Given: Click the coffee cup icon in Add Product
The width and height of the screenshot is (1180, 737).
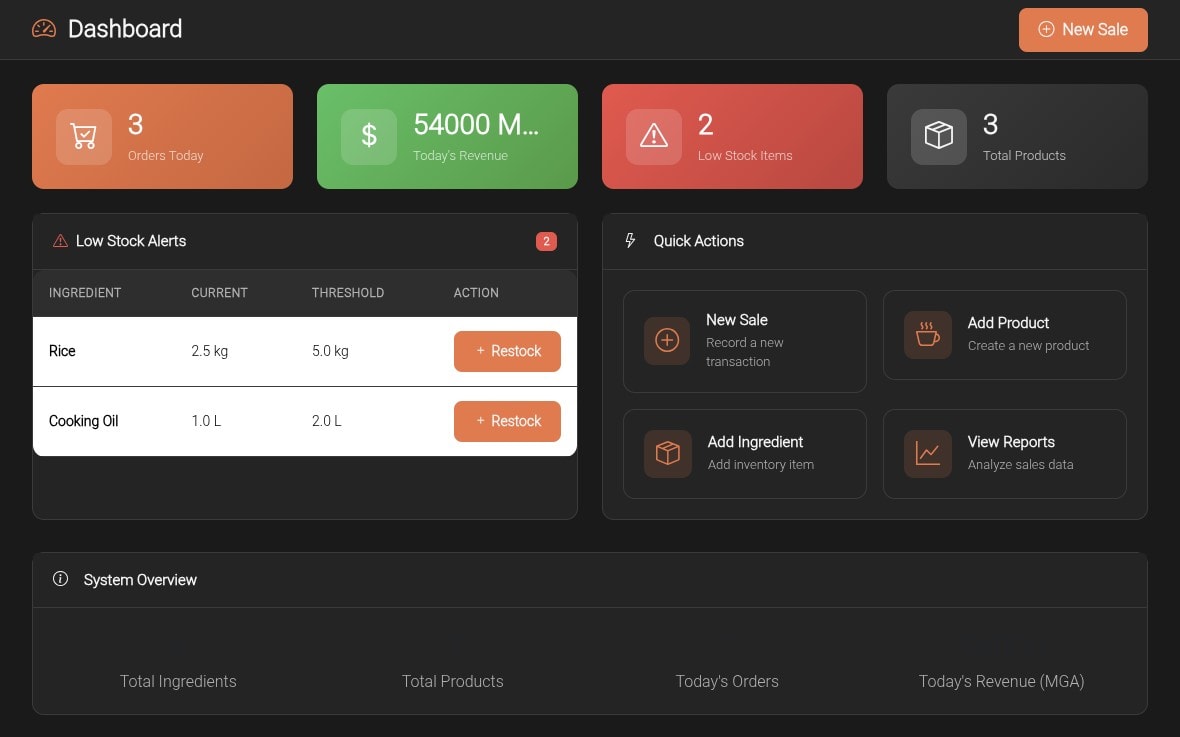Looking at the screenshot, I should point(927,334).
